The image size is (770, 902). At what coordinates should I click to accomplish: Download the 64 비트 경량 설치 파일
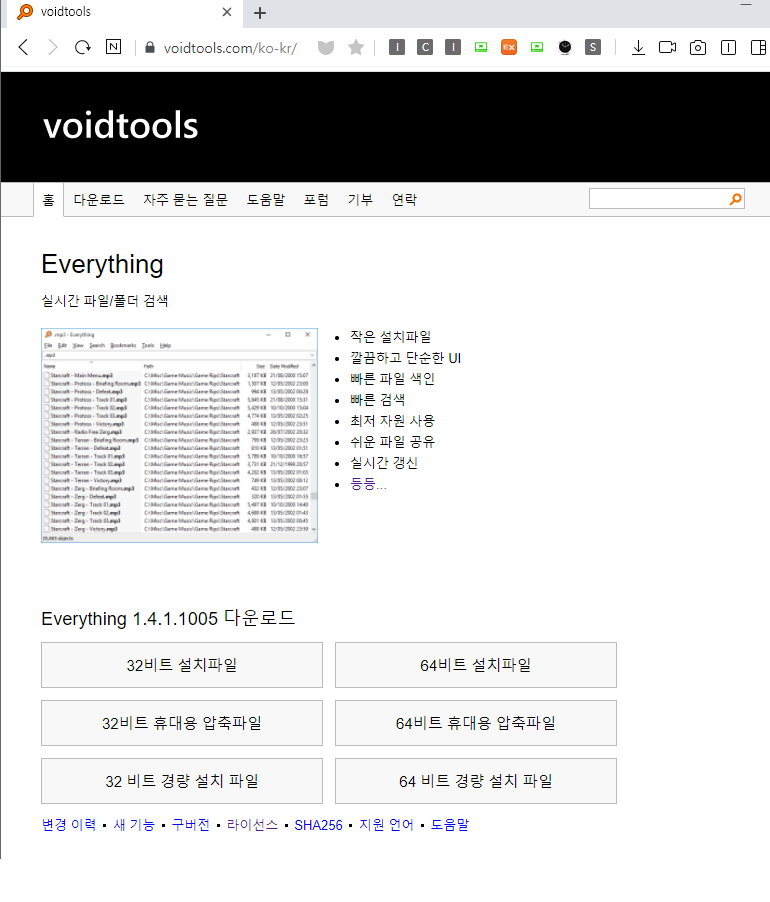[x=476, y=781]
